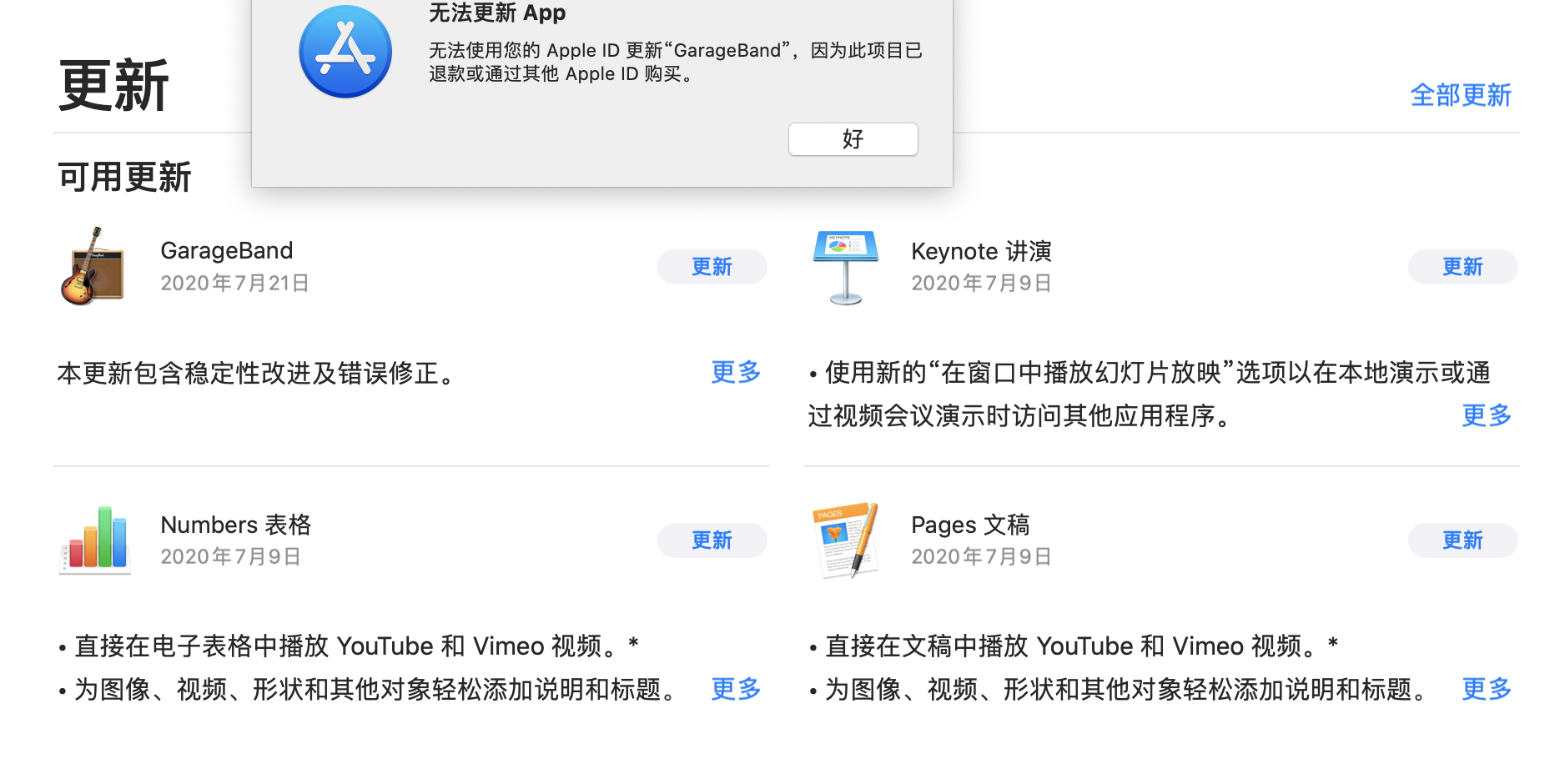Image resolution: width=1565 pixels, height=784 pixels.
Task: Click the GarageBand guitar app icon
Action: pos(93,267)
